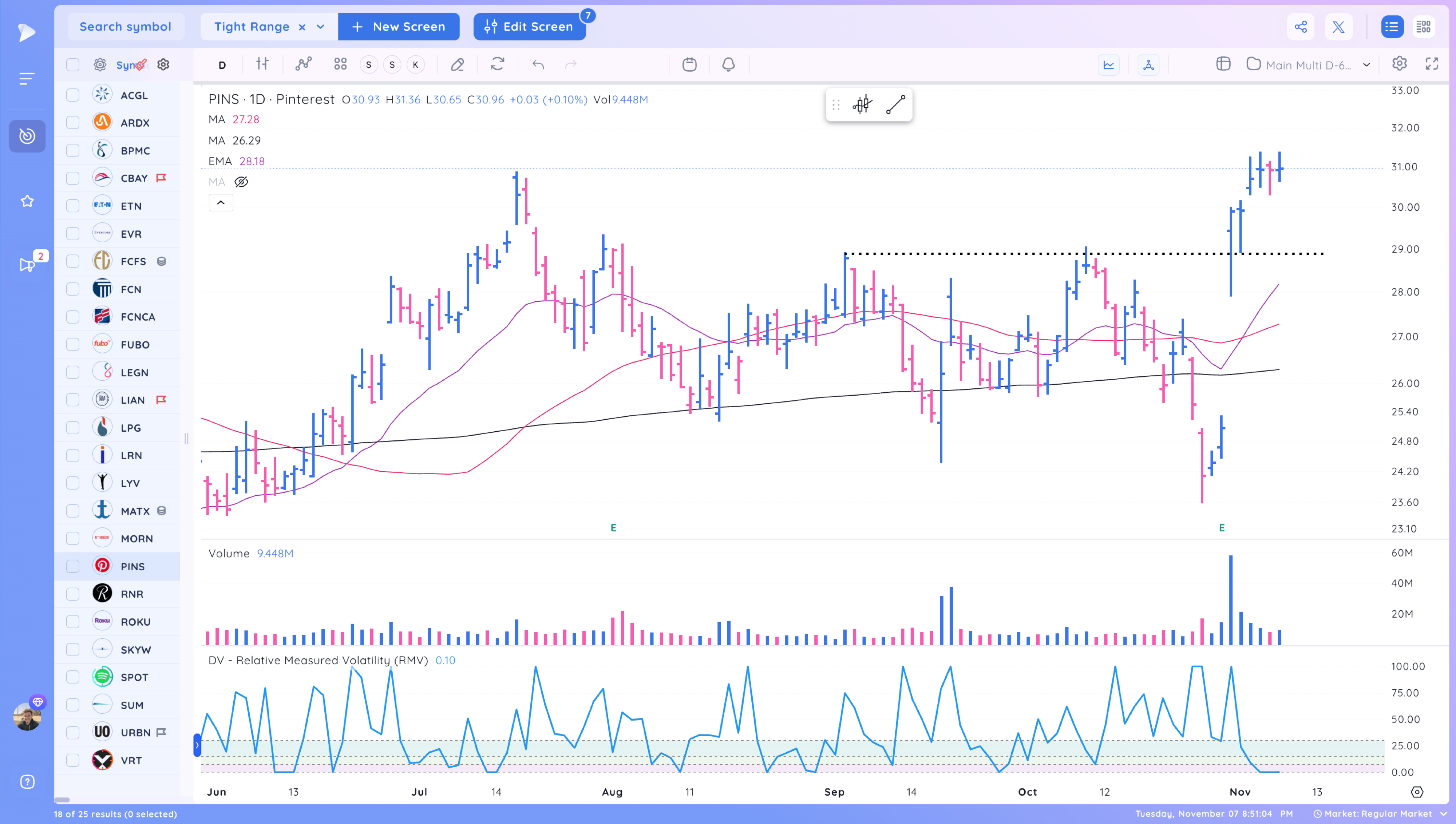Click the second S preset button
Viewport: 1456px width, 824px height.
pyautogui.click(x=392, y=64)
